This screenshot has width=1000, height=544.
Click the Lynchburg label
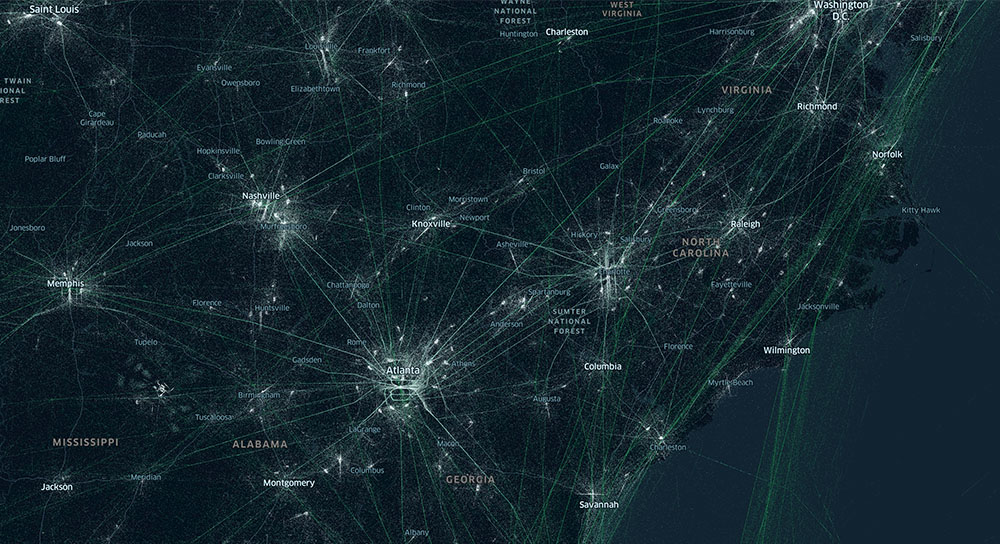716,110
